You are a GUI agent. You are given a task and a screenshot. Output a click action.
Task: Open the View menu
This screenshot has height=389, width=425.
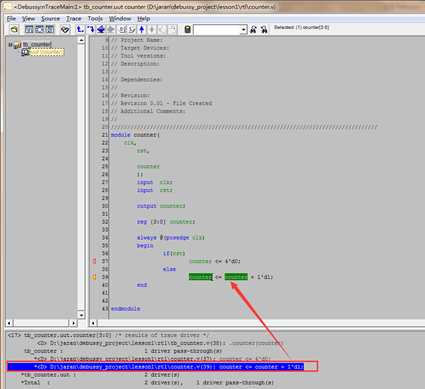point(28,19)
